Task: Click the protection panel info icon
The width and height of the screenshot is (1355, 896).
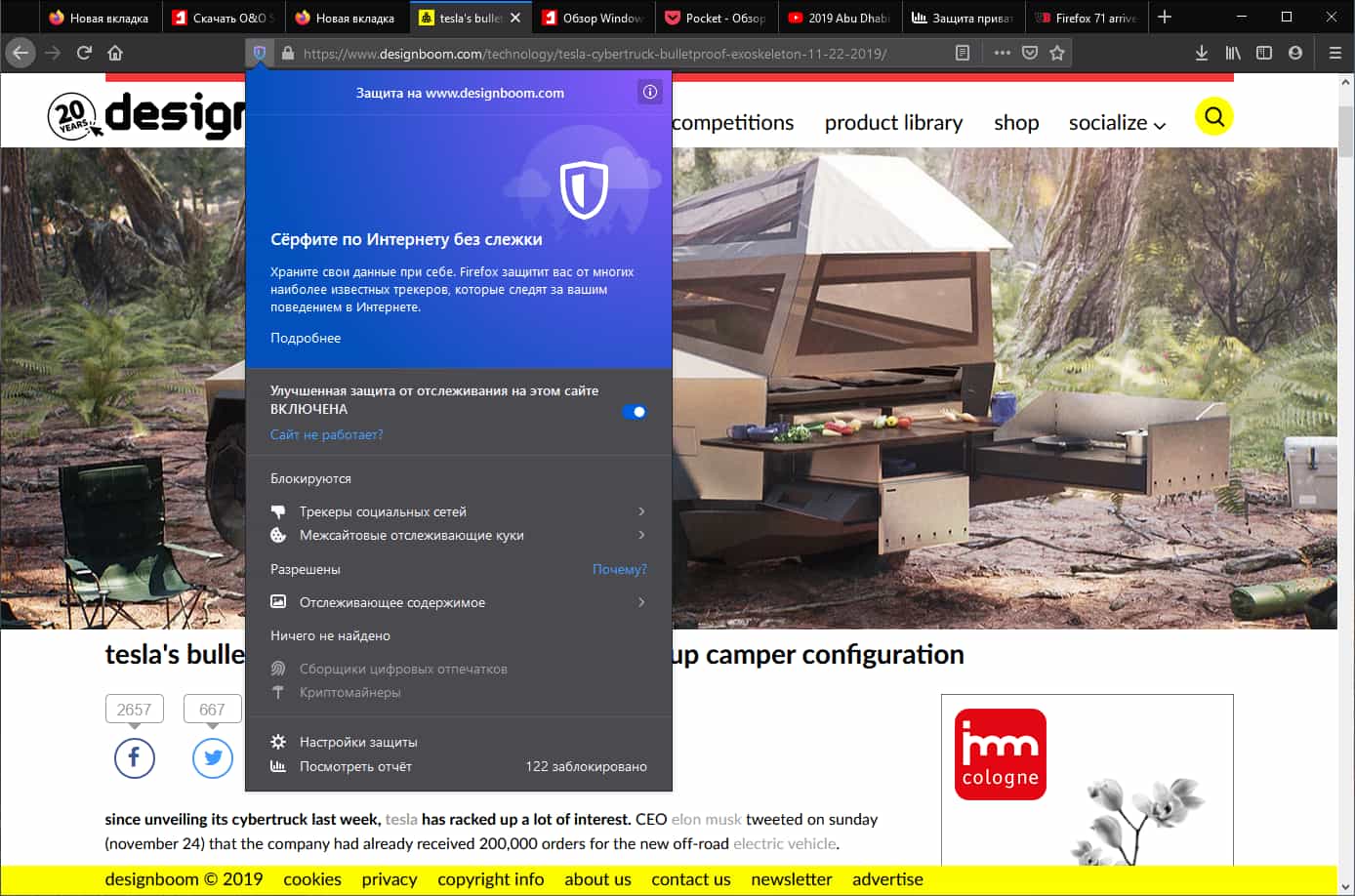Action: click(650, 92)
